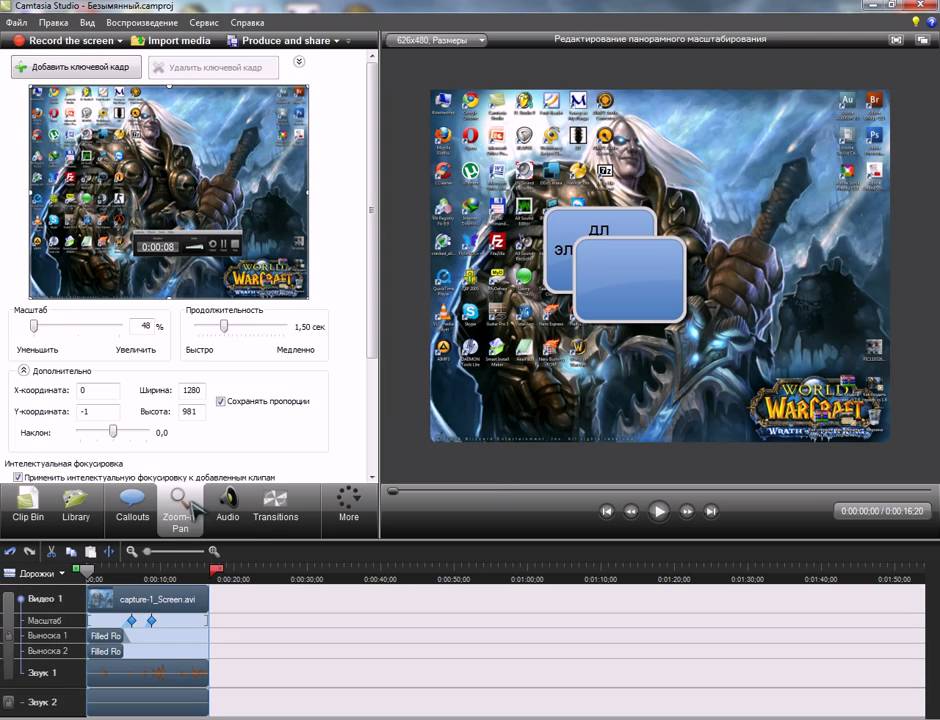This screenshot has height=720, width=940.
Task: Select Filled Ro callout on Выноска 1 track
Action: (x=106, y=635)
